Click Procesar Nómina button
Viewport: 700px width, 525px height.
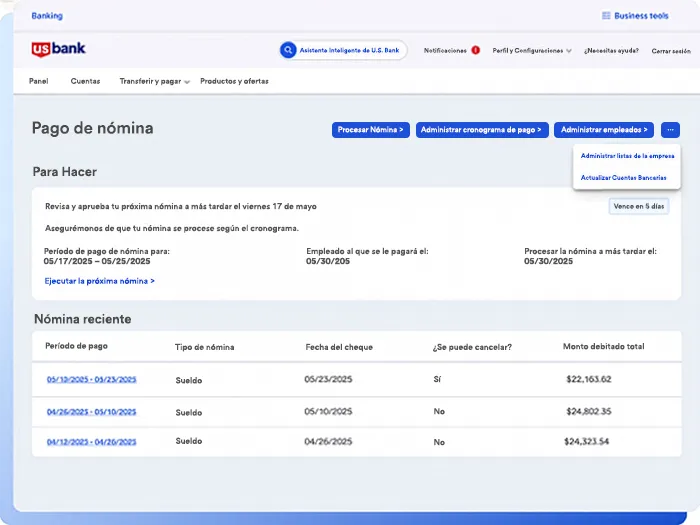click(370, 130)
